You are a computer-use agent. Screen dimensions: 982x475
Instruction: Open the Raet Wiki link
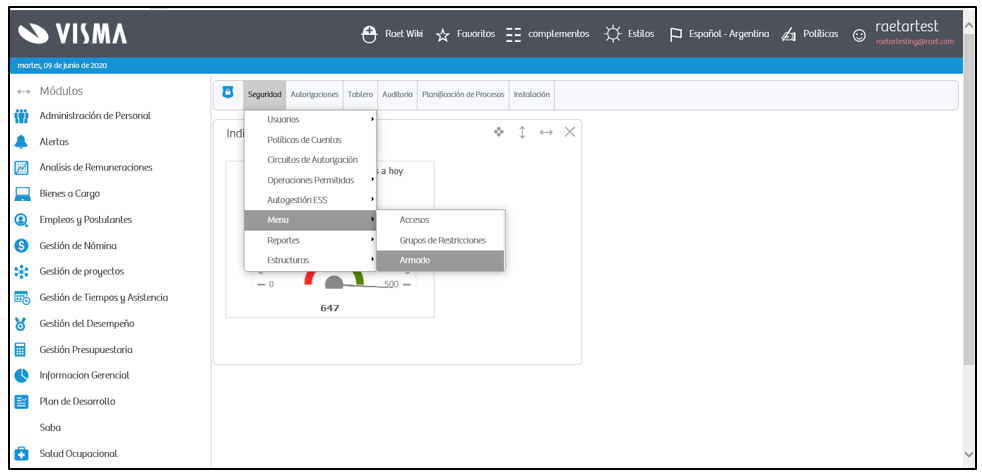click(404, 34)
